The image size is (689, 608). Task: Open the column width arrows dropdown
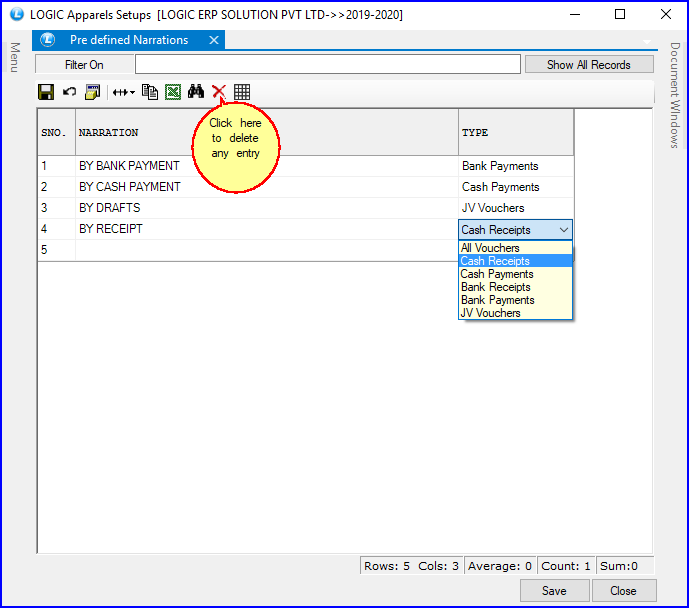coord(123,92)
